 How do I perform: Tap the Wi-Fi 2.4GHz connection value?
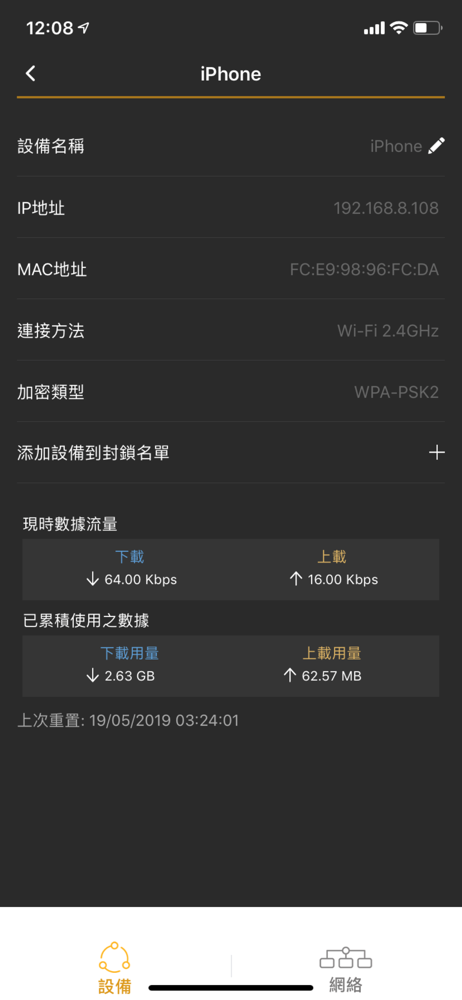point(388,331)
